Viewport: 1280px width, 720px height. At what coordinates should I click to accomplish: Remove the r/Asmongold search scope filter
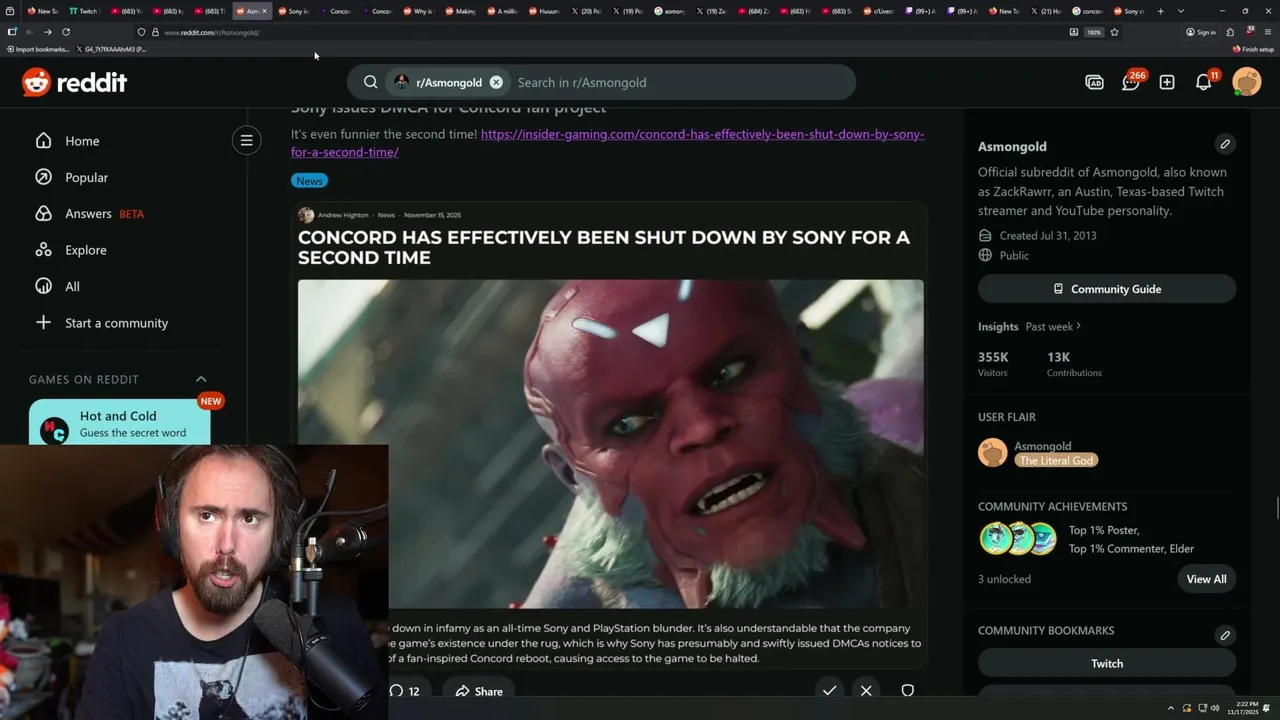[496, 82]
